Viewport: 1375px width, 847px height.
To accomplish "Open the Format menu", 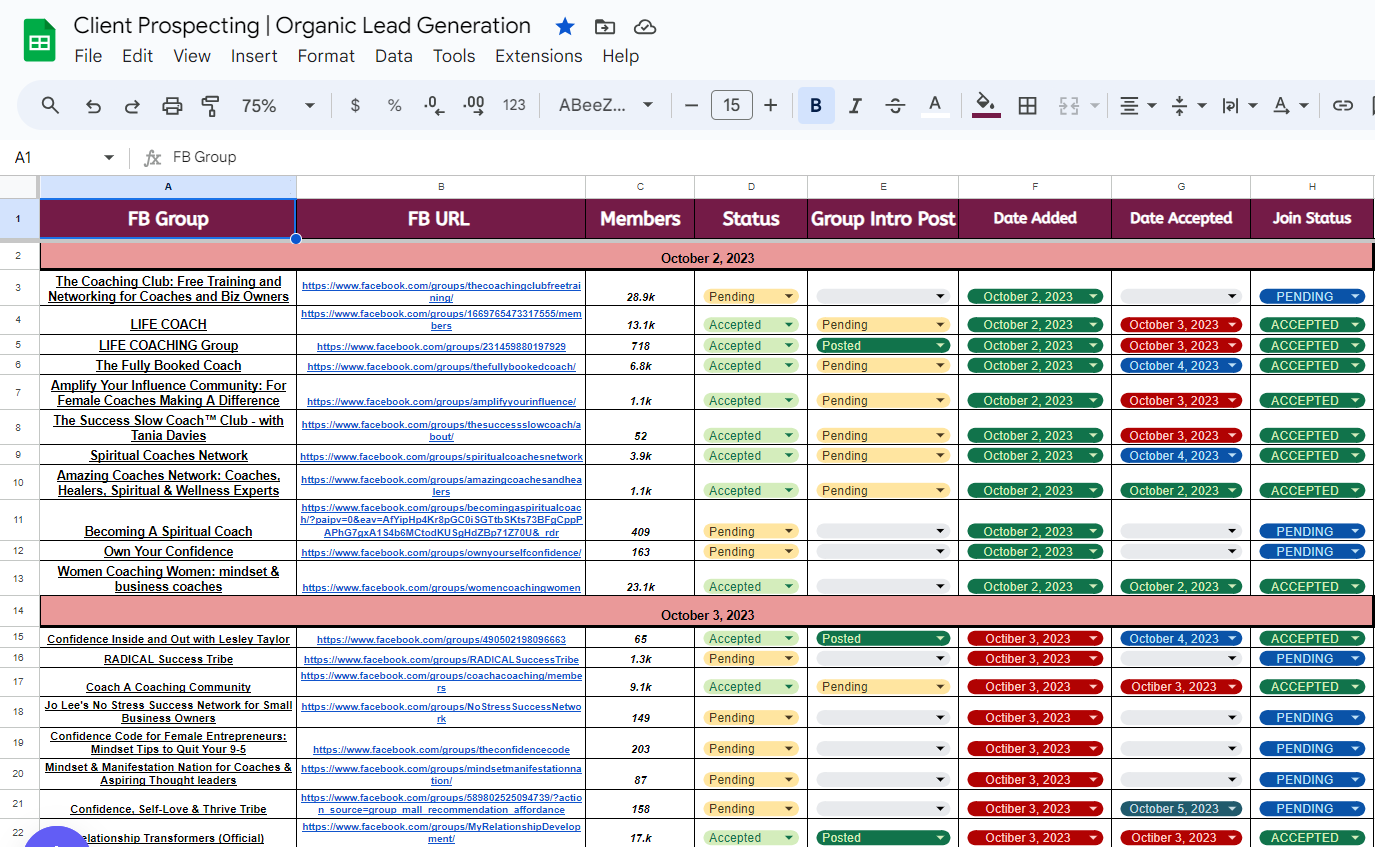I will pos(326,56).
